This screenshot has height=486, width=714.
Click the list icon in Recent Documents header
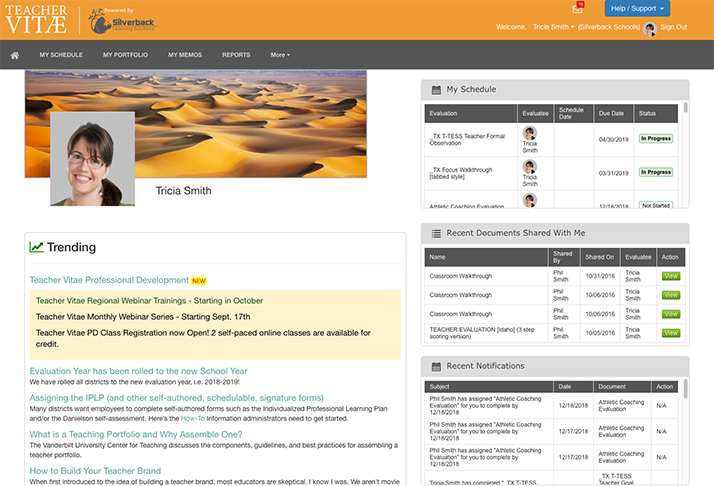(436, 233)
